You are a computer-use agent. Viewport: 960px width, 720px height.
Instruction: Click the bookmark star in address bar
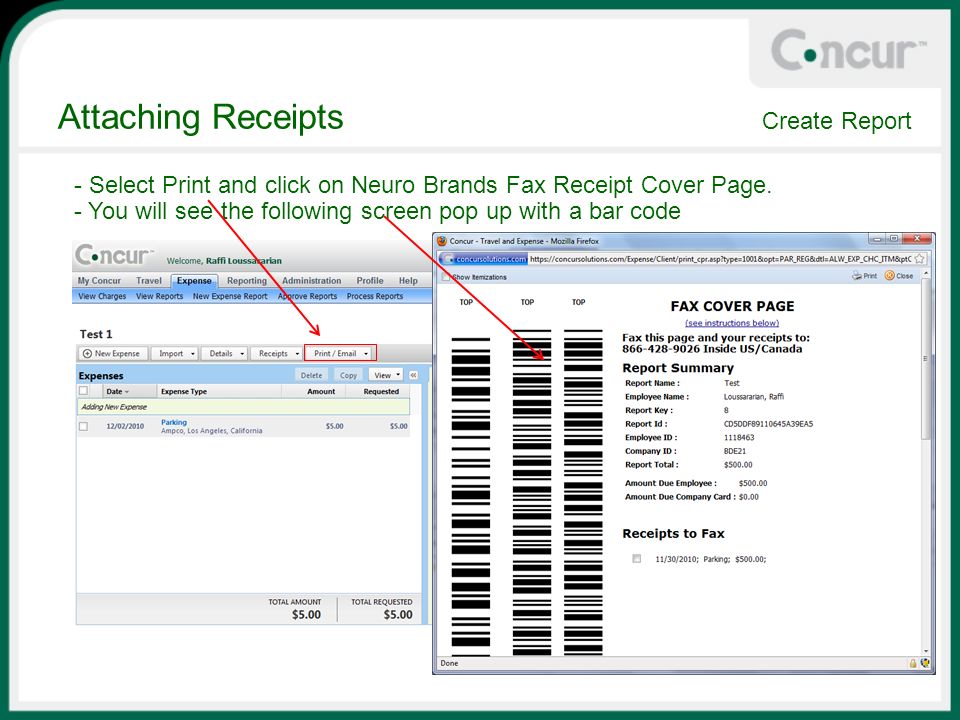919,259
